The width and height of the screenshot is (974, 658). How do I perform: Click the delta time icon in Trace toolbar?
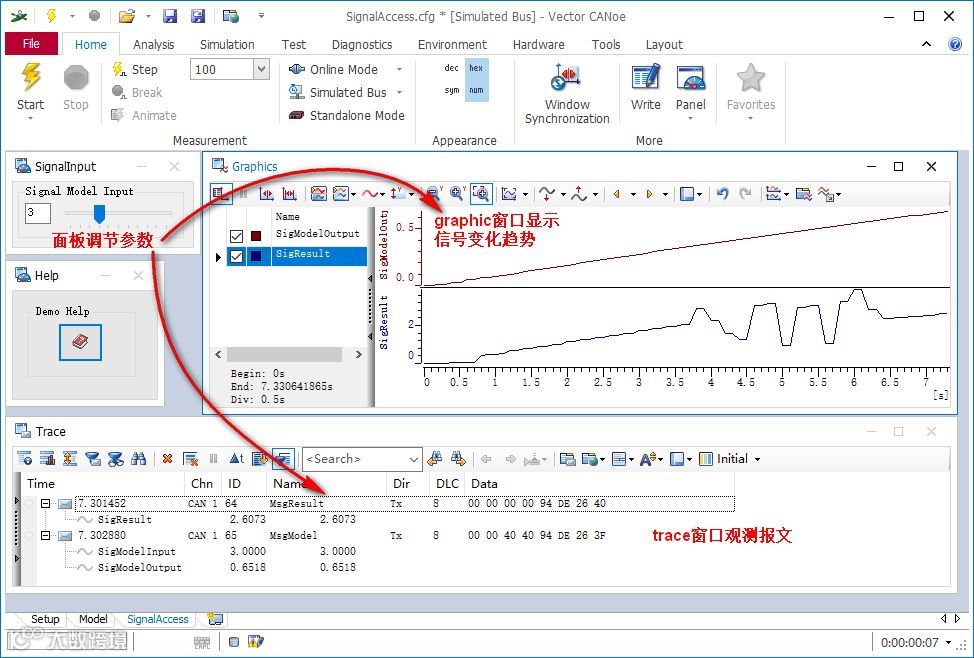tap(237, 459)
